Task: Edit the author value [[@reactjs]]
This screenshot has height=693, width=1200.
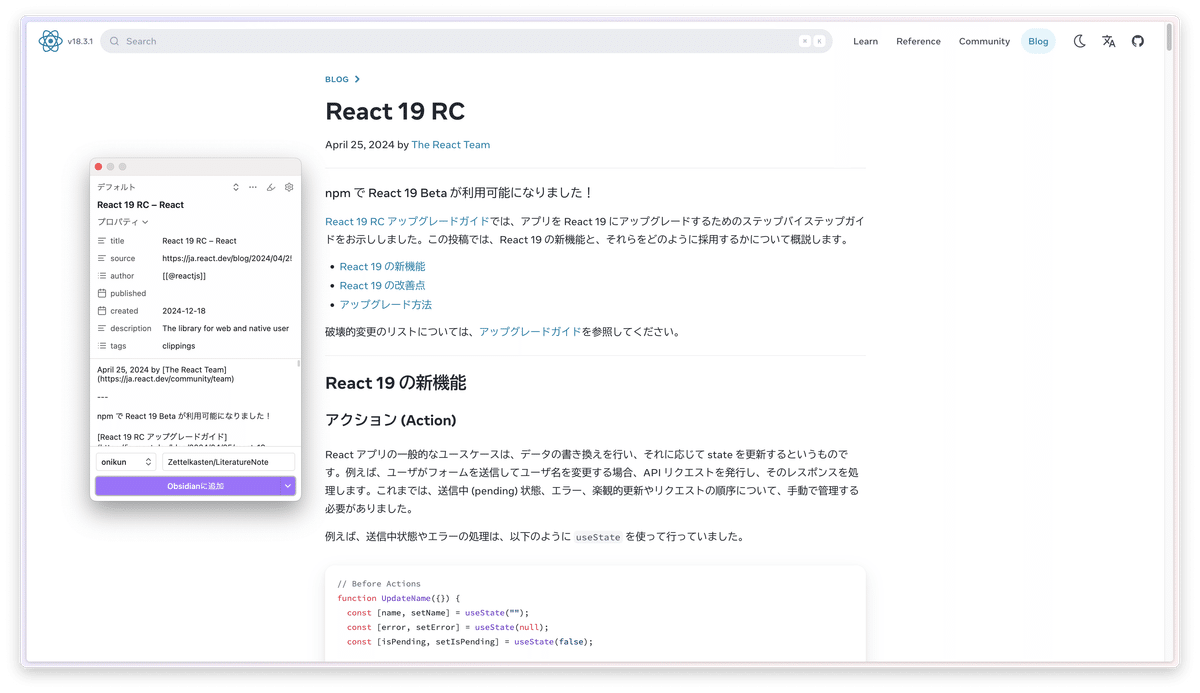Action: [x=227, y=276]
